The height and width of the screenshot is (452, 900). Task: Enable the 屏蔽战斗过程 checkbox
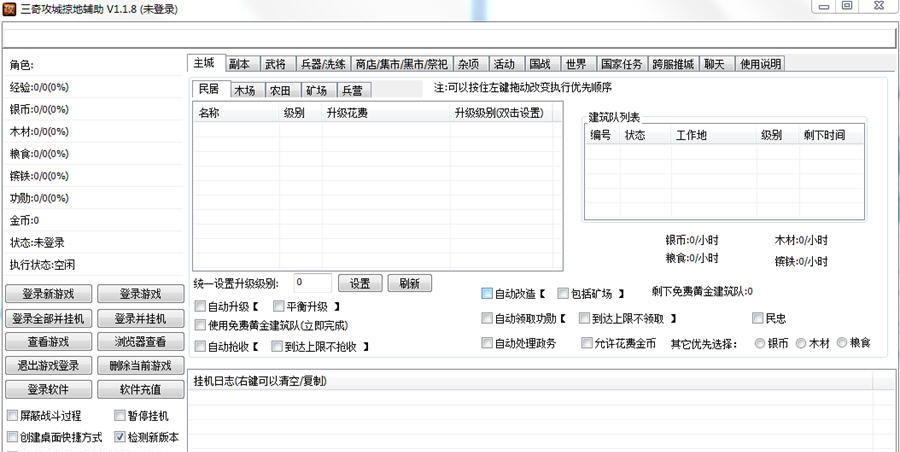12,415
